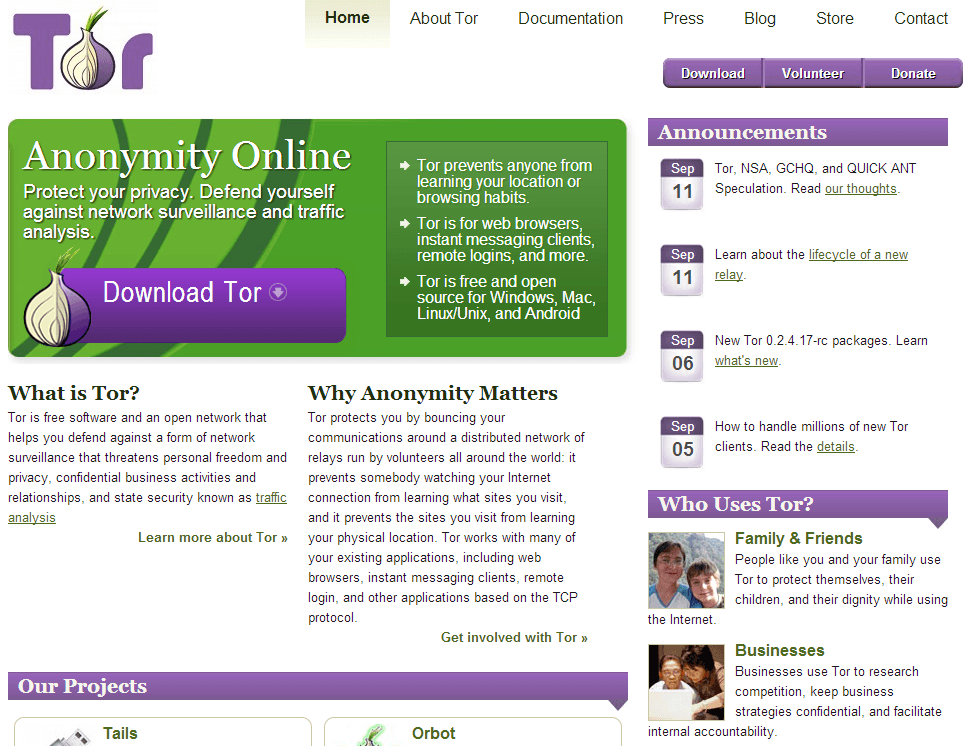Click 'Get involved with Tor »'
Image resolution: width=971 pixels, height=746 pixels.
(515, 637)
